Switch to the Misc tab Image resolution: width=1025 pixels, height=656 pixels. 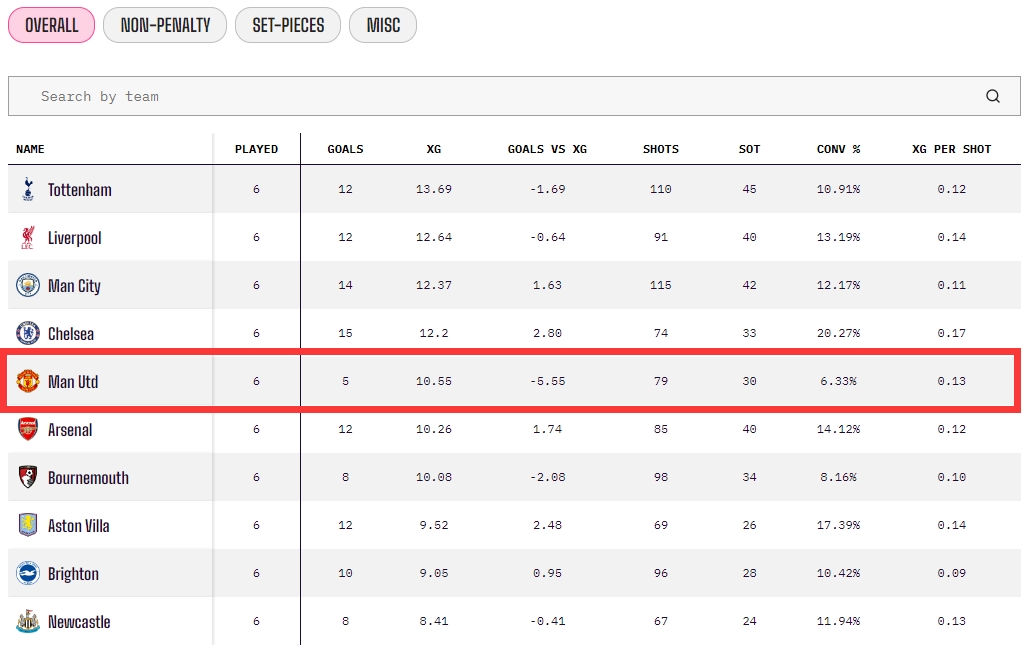[x=383, y=25]
